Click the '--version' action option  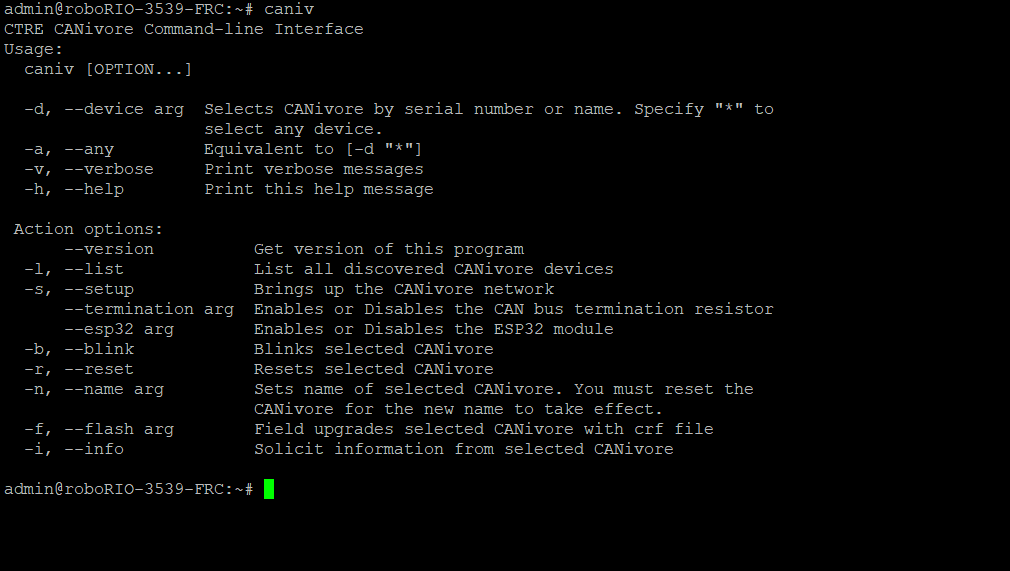pos(110,249)
